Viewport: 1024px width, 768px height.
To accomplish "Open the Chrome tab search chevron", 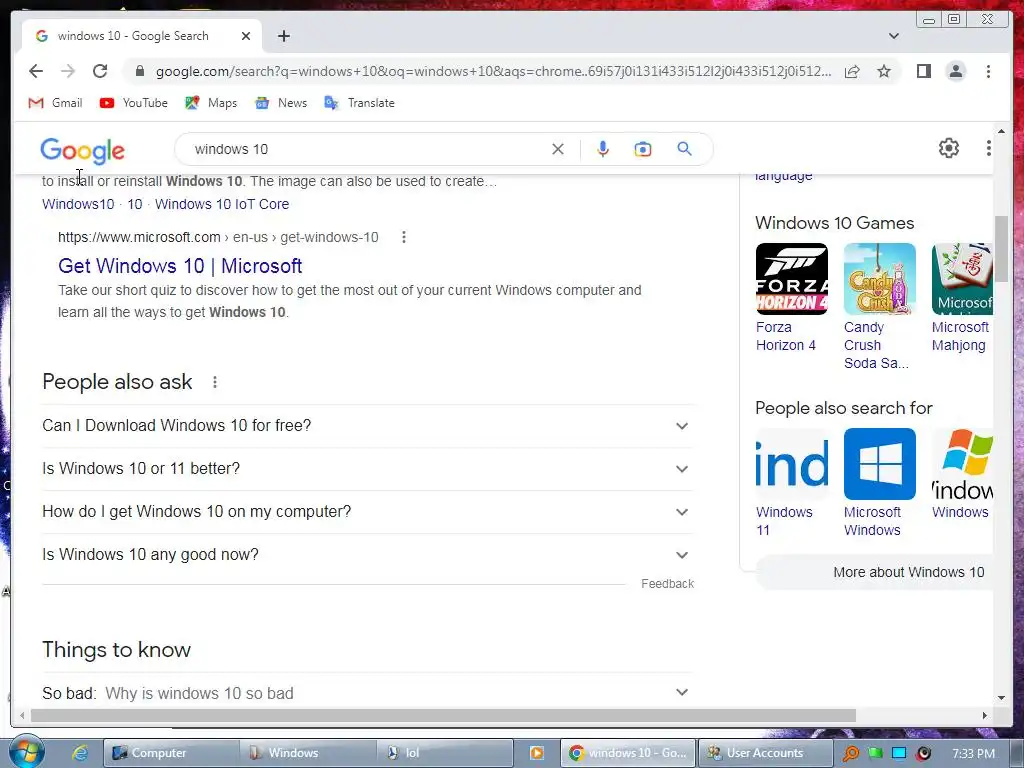I will (x=893, y=36).
